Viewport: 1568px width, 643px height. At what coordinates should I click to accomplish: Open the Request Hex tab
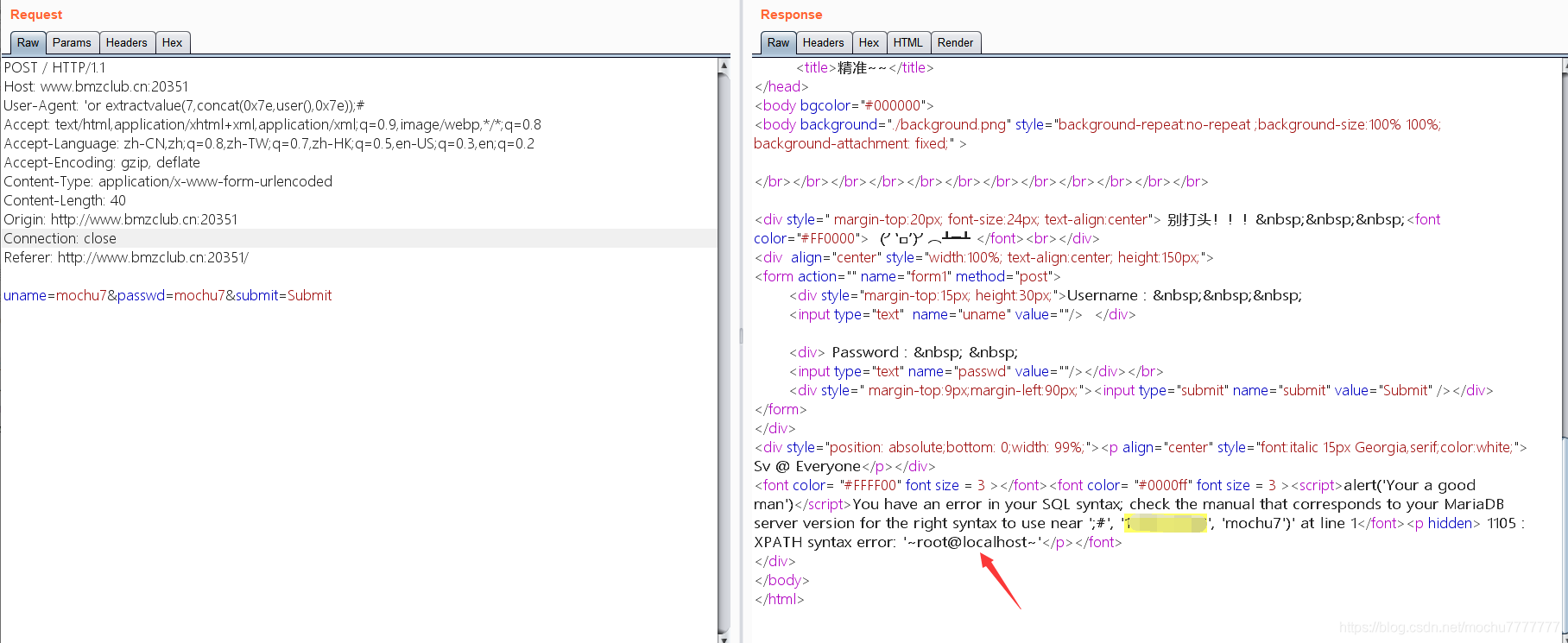click(173, 42)
